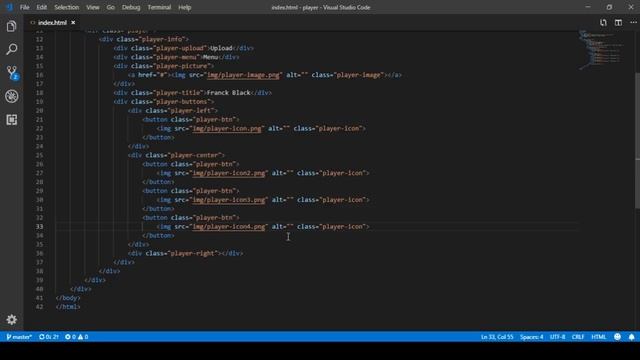640x360 pixels.
Task: Open the Search view in activity bar
Action: (x=11, y=49)
